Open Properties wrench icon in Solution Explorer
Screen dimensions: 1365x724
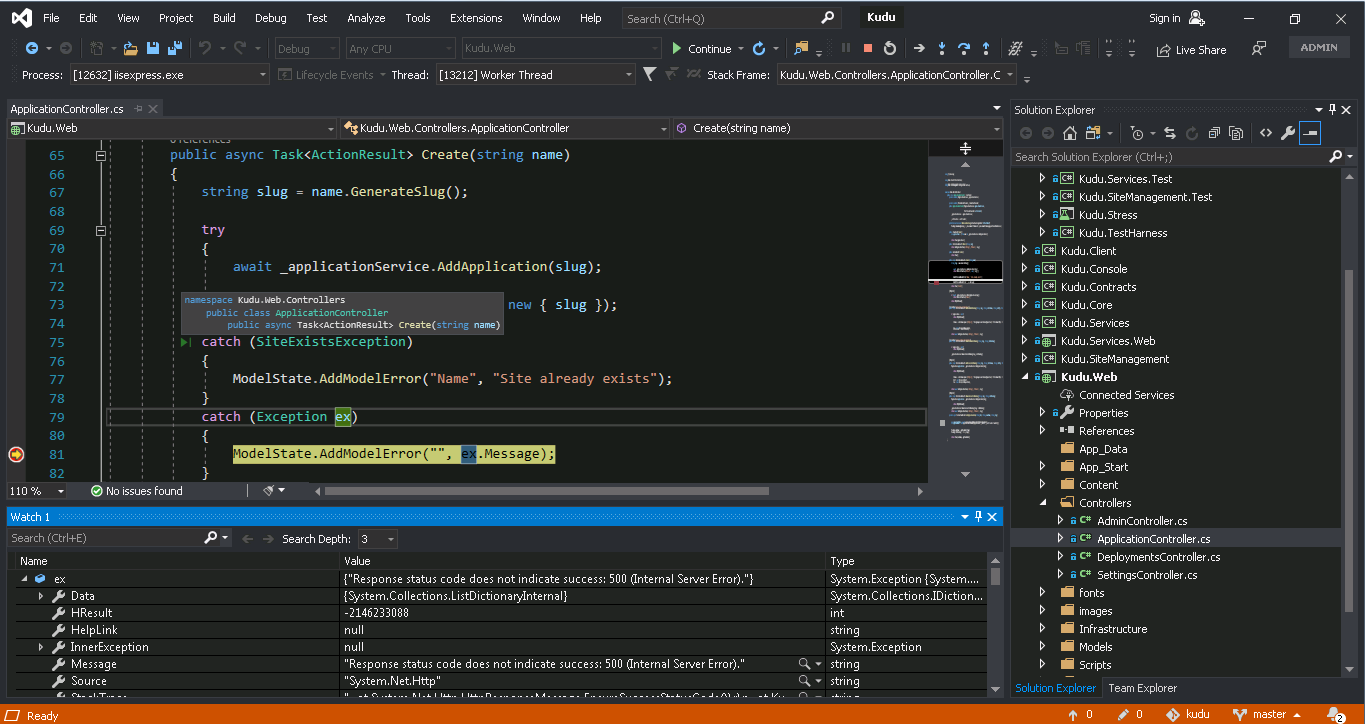(x=1288, y=133)
